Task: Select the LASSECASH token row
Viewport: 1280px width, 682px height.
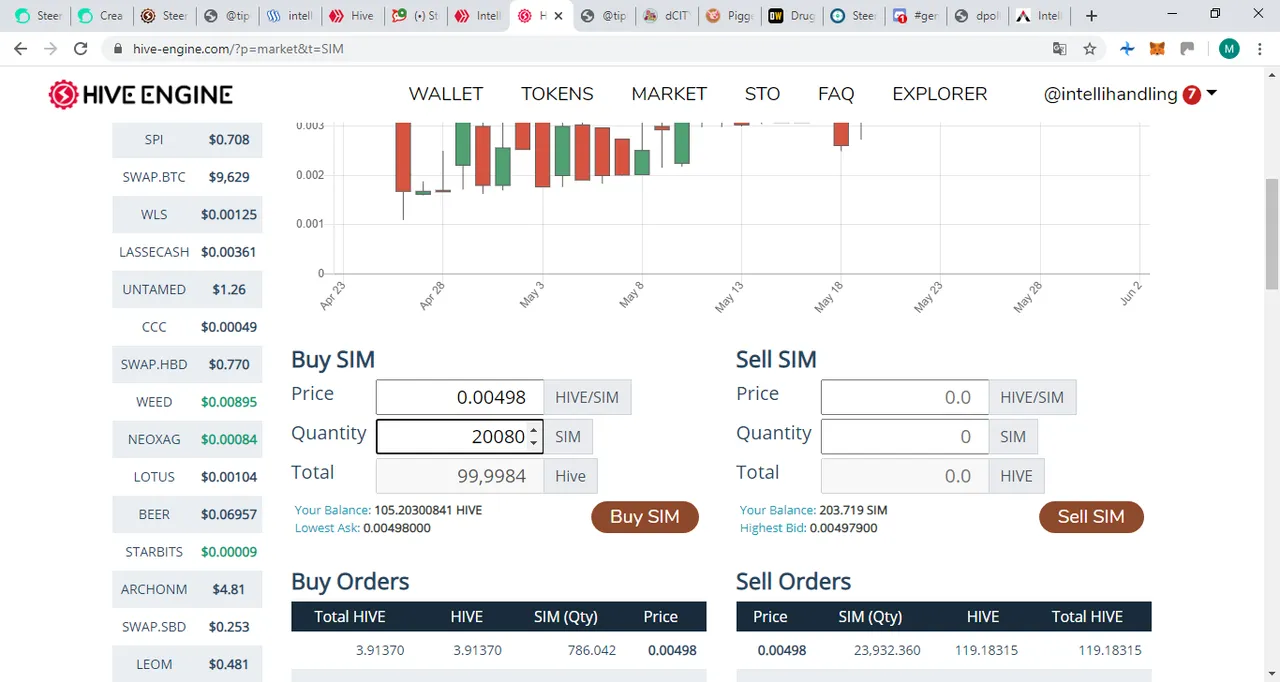Action: 187,252
